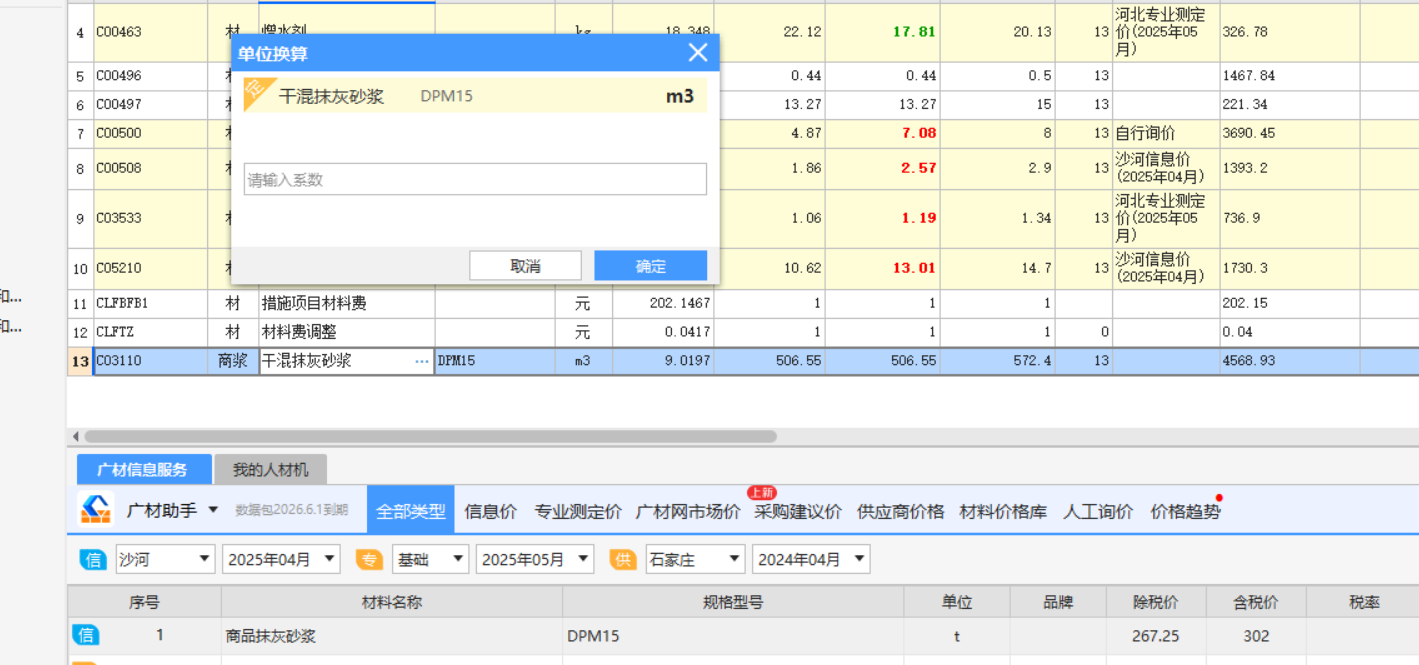Select code cell C03533
This screenshot has width=1419, height=665.
[x=150, y=218]
